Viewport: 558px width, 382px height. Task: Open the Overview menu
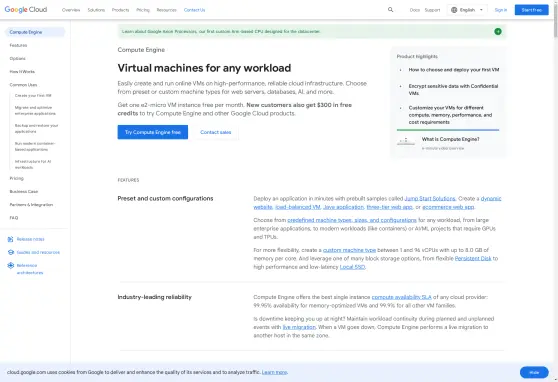point(71,10)
